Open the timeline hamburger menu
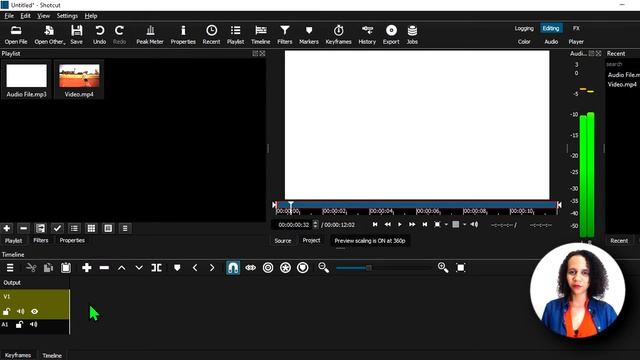Image resolution: width=640 pixels, height=360 pixels. point(10,268)
